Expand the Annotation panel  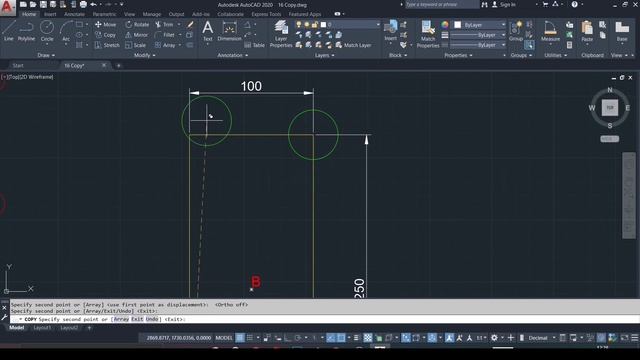click(233, 55)
